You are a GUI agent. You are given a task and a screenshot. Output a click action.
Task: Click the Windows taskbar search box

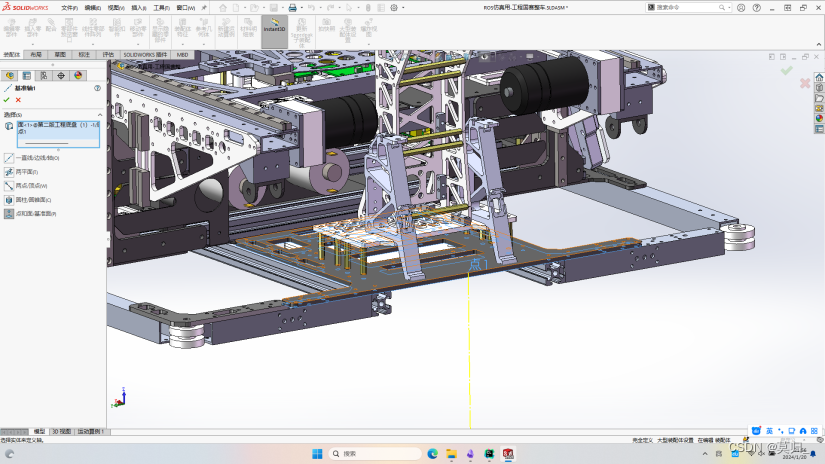click(x=375, y=453)
